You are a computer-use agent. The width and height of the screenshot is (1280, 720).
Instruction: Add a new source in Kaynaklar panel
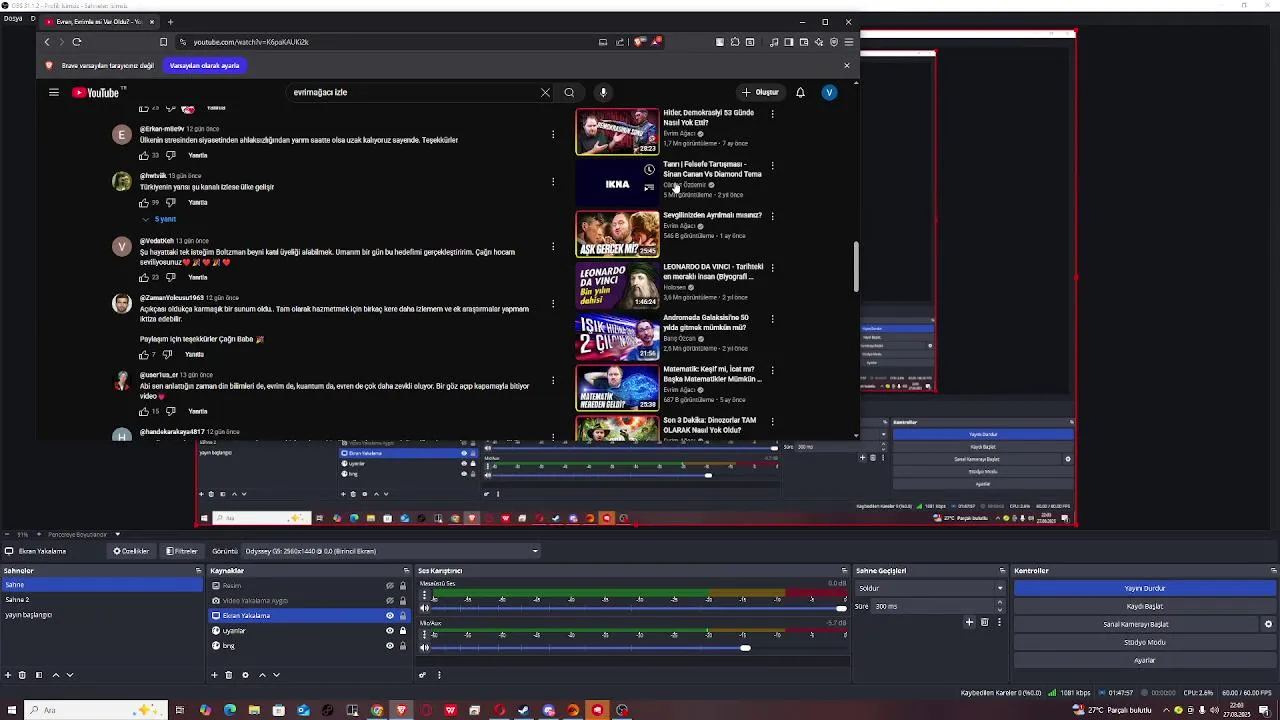pyautogui.click(x=214, y=675)
